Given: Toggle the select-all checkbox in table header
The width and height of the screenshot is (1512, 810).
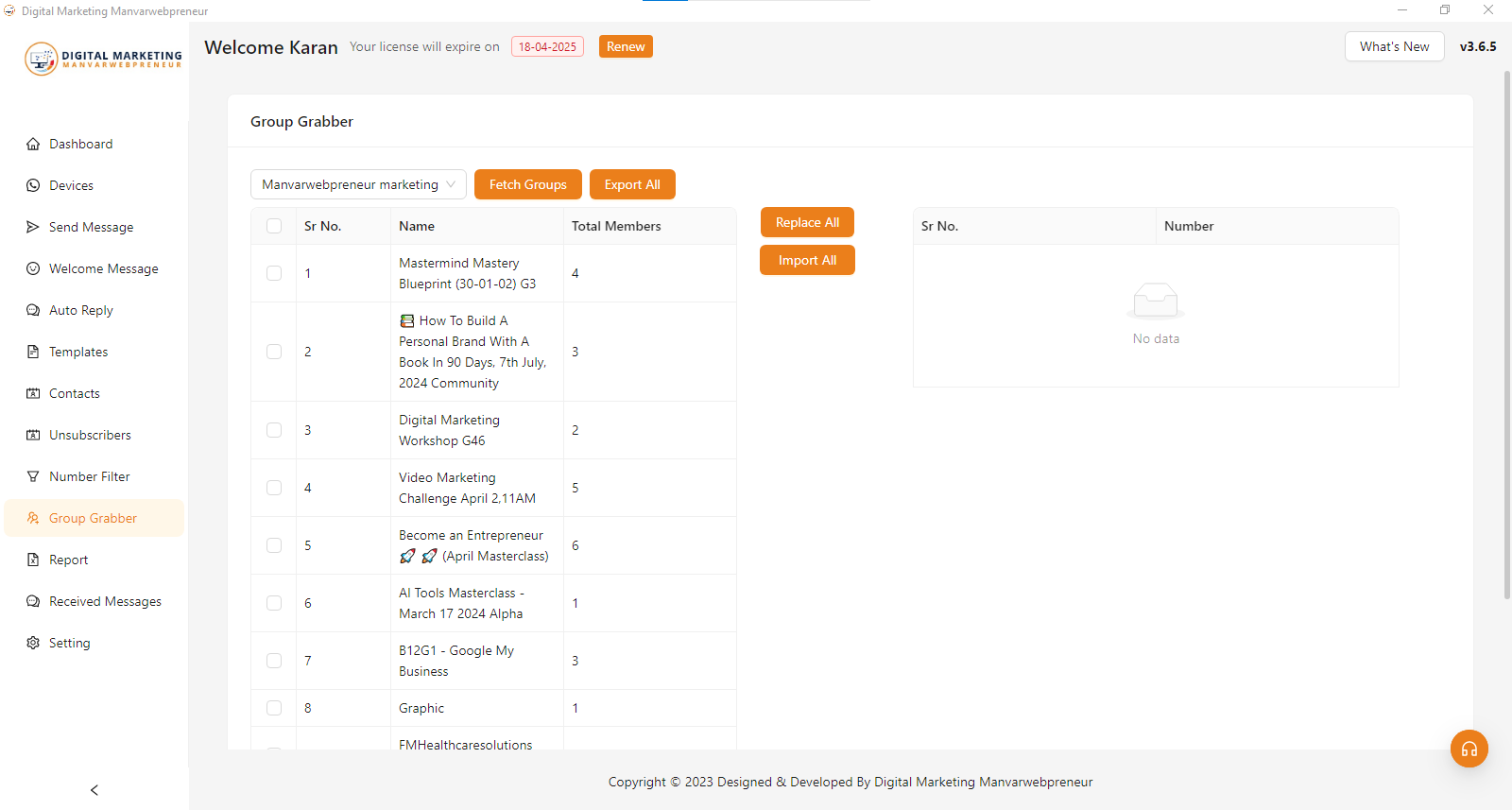Looking at the screenshot, I should pyautogui.click(x=274, y=226).
